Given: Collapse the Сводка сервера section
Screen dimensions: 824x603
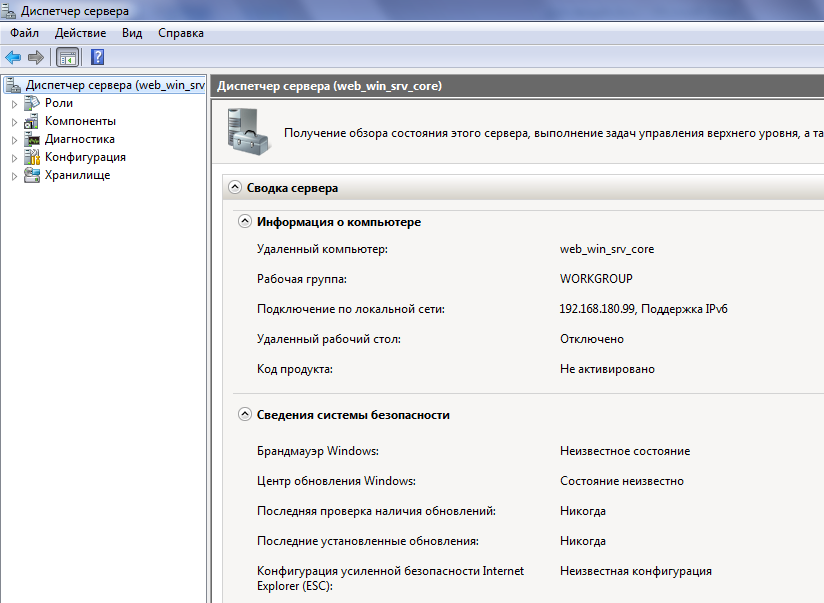Looking at the screenshot, I should [234, 187].
